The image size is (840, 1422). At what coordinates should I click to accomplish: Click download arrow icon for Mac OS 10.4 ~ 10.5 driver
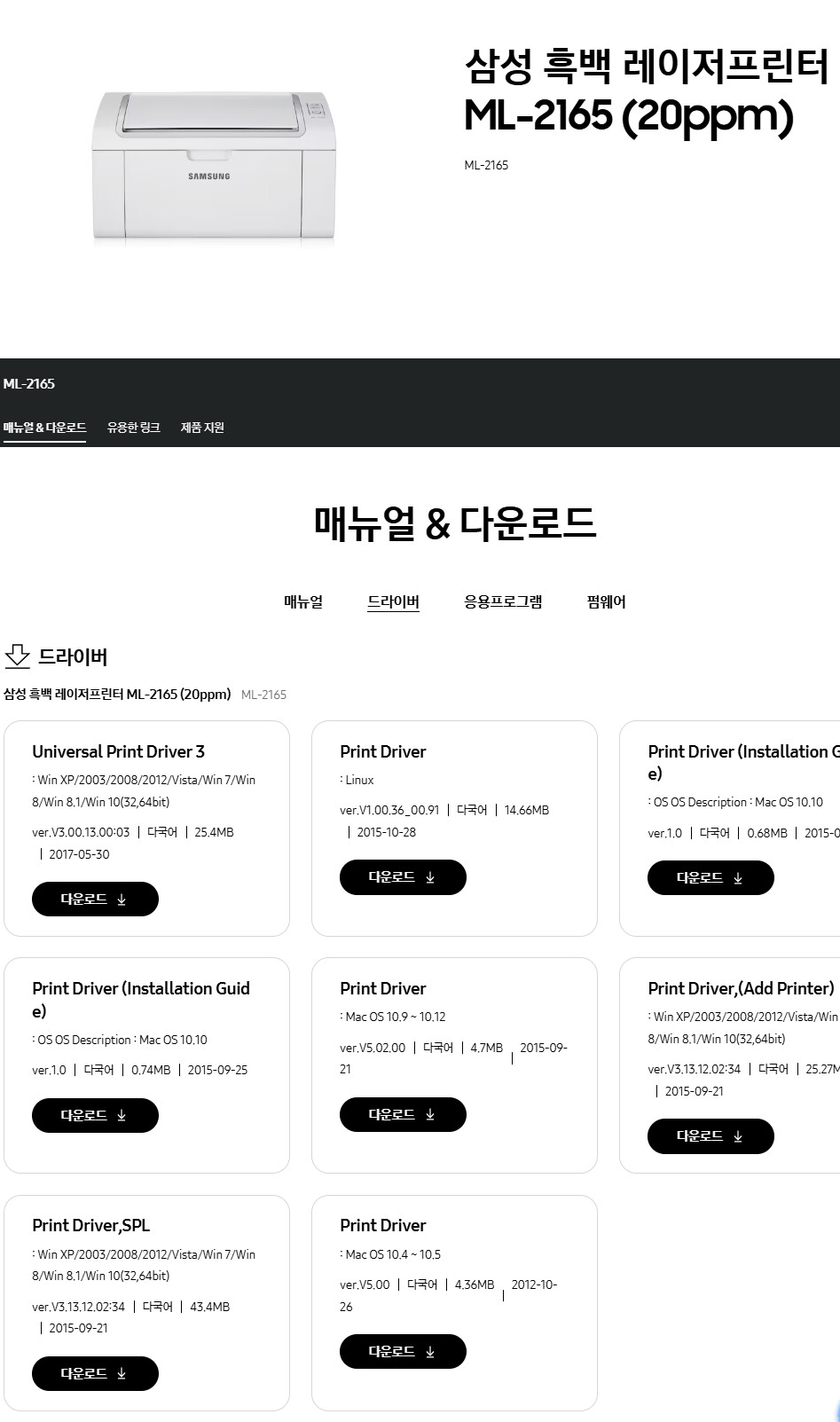pos(430,1352)
